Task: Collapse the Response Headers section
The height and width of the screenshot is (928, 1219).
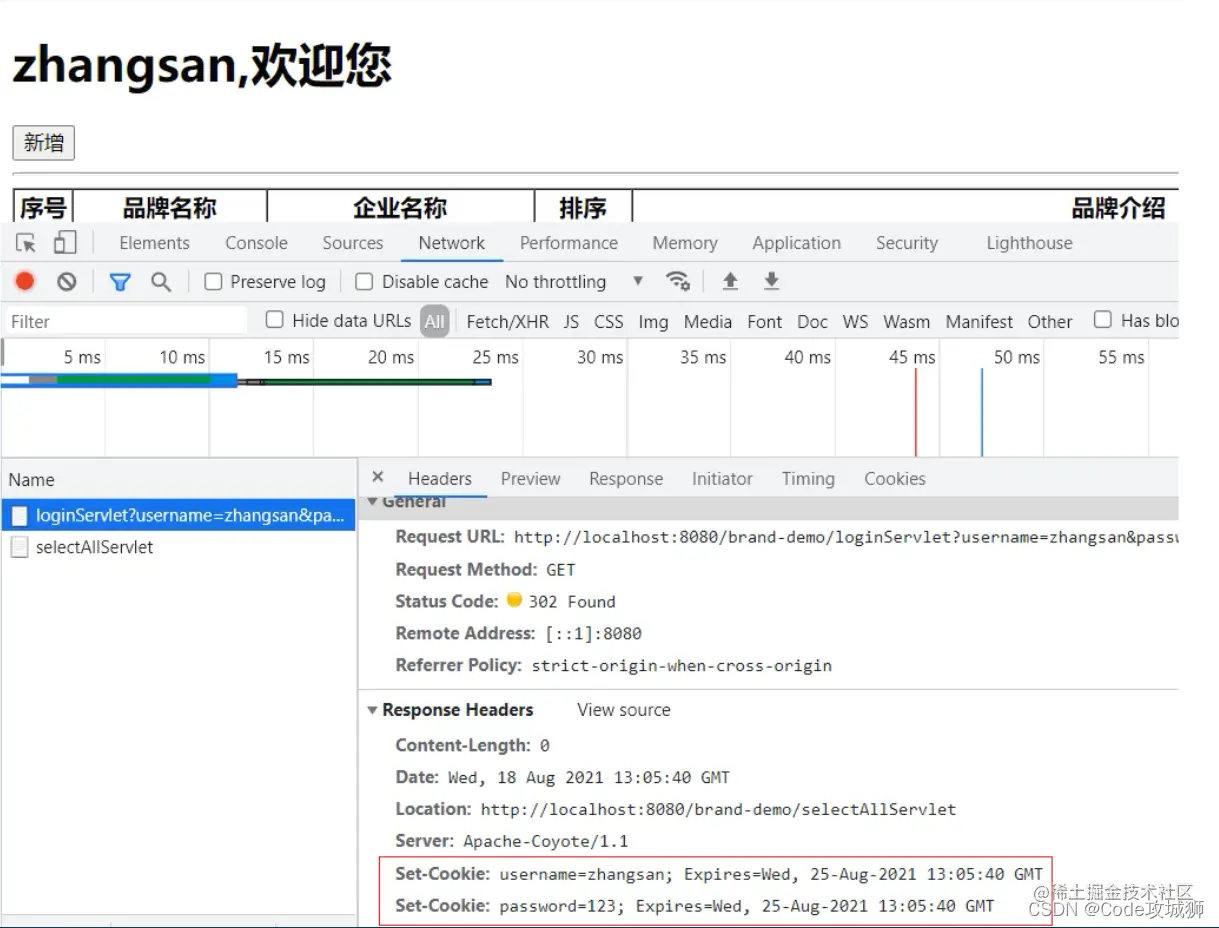Action: (x=372, y=710)
